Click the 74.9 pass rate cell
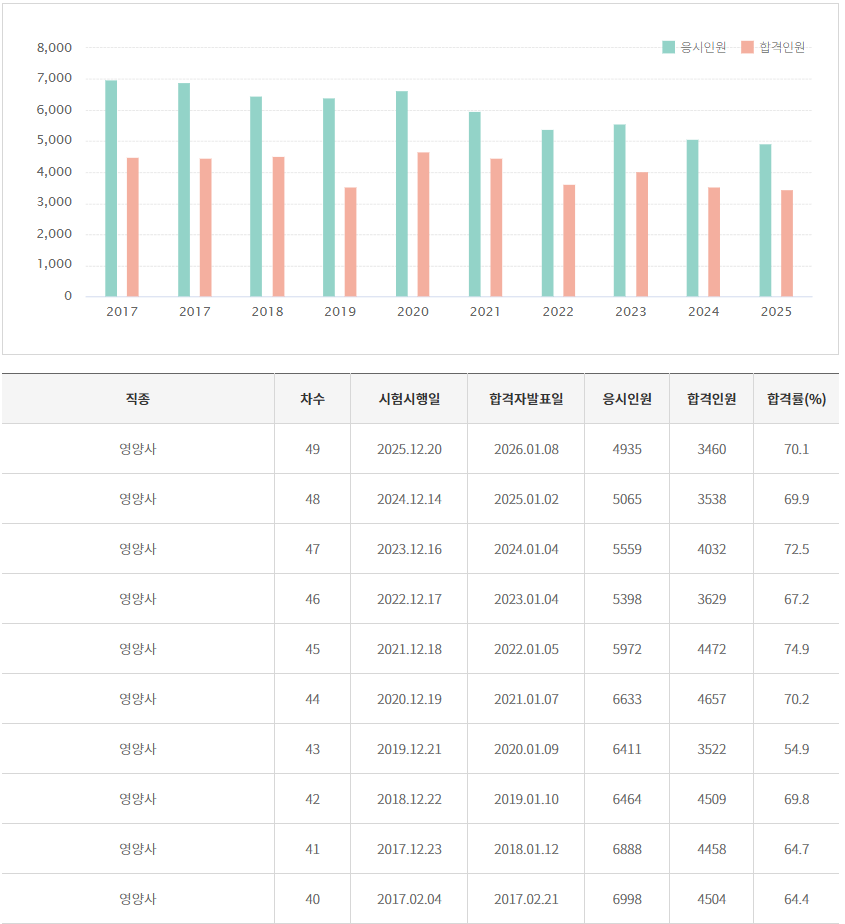Viewport: 845px width, 924px height. click(x=796, y=649)
